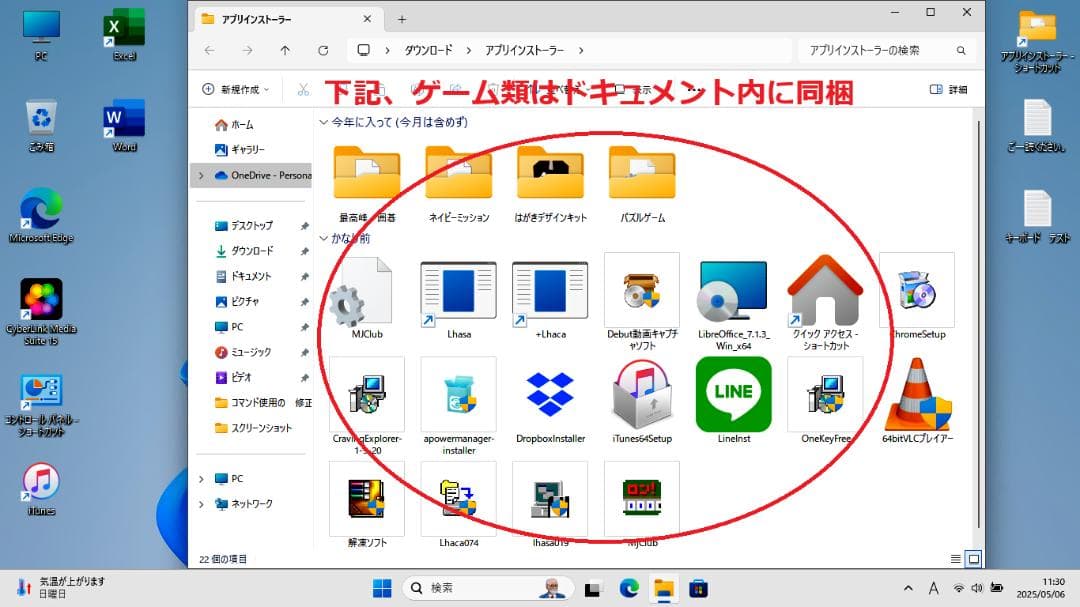Select the ChromeSetup installer icon
This screenshot has height=607, width=1080.
pos(917,290)
